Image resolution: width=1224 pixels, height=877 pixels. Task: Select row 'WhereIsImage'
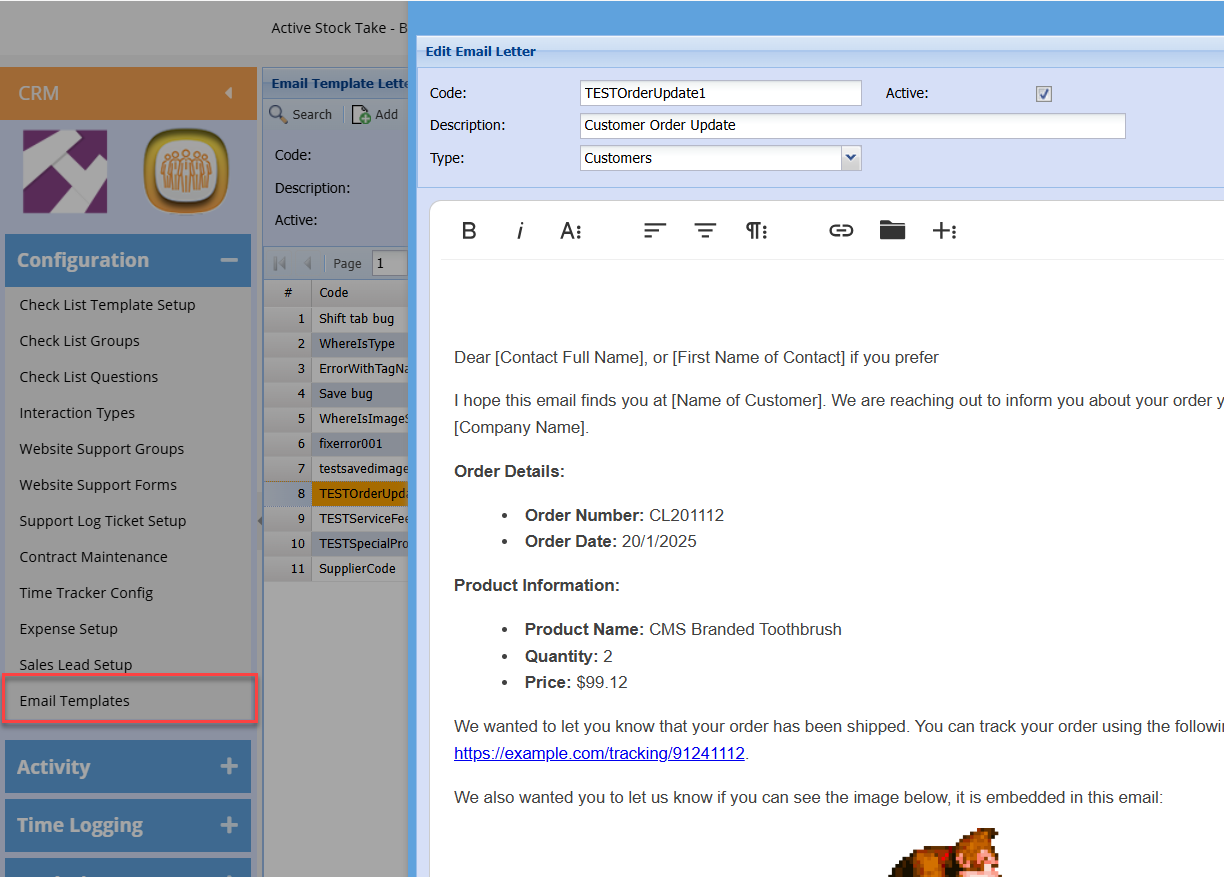coord(336,418)
